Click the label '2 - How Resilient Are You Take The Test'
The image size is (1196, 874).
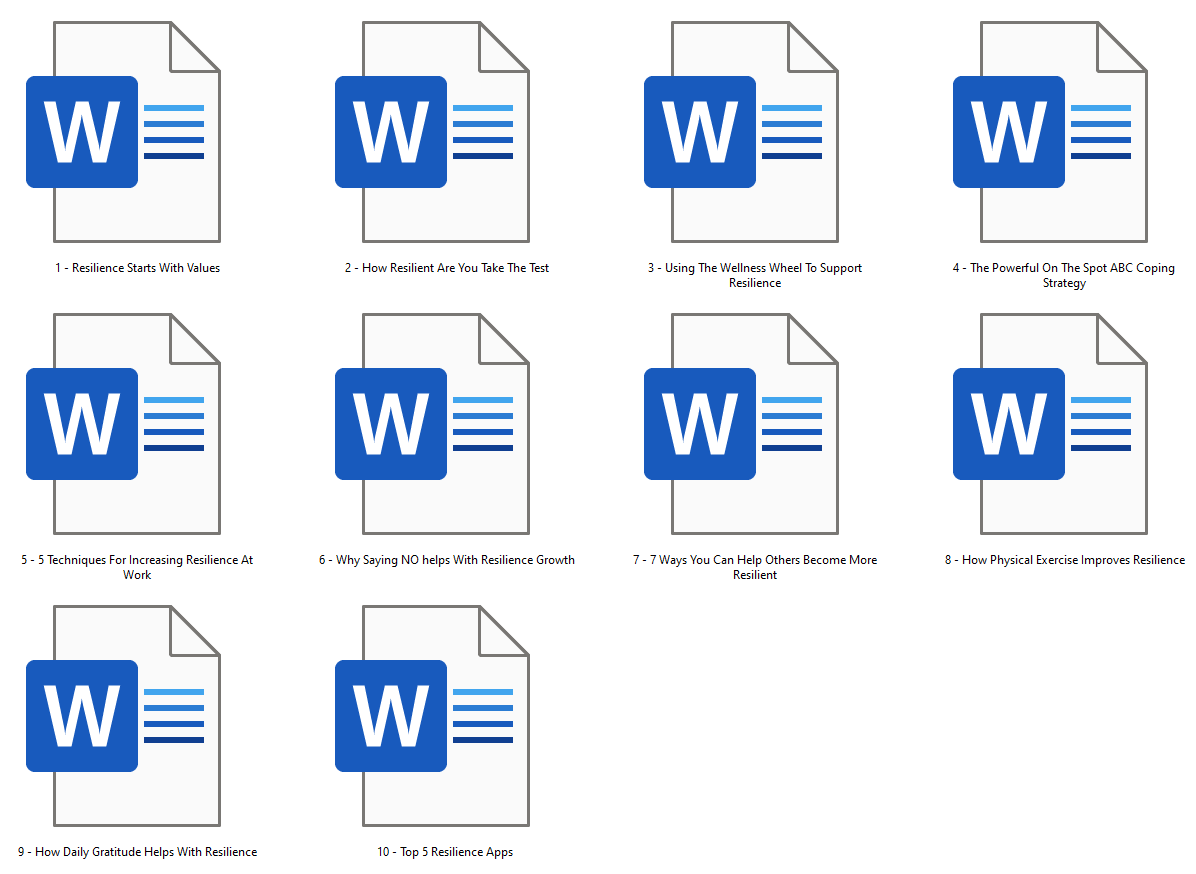[447, 268]
